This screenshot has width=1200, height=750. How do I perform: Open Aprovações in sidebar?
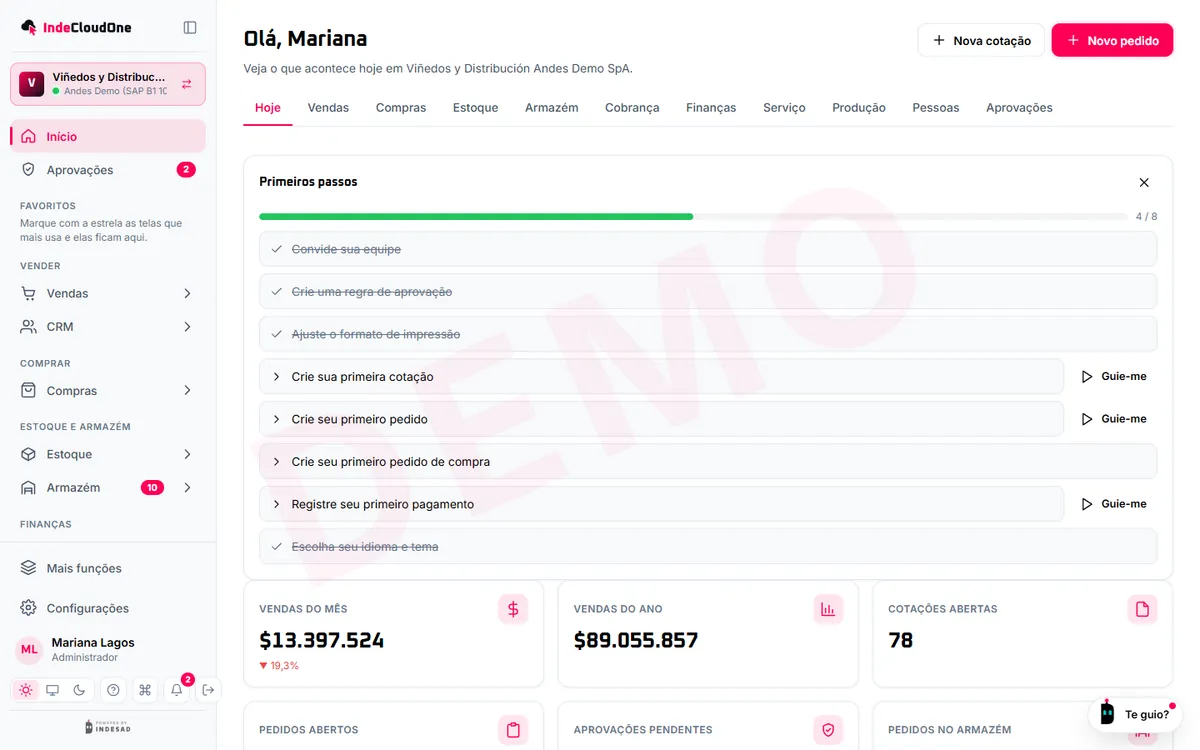(x=108, y=170)
